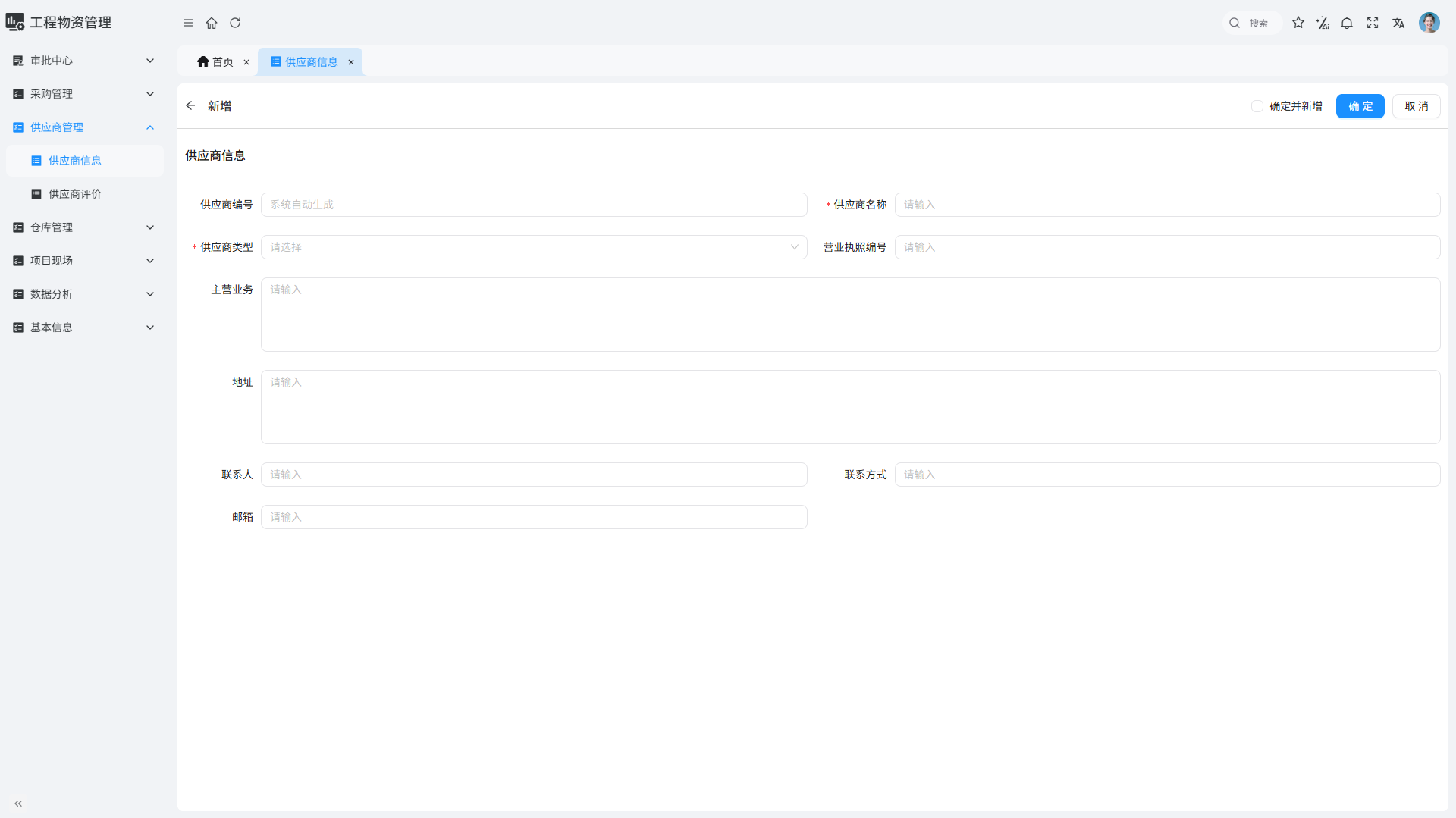1456x818 pixels.
Task: Click the 仓库管理 menu icon
Action: point(18,227)
